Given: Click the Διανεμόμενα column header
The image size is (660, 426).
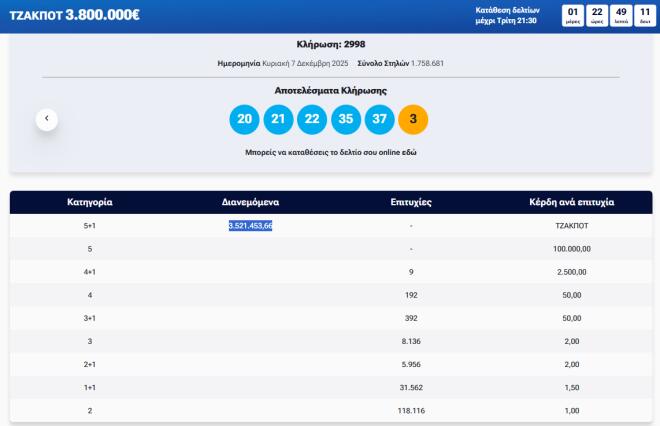Looking at the screenshot, I should (250, 202).
